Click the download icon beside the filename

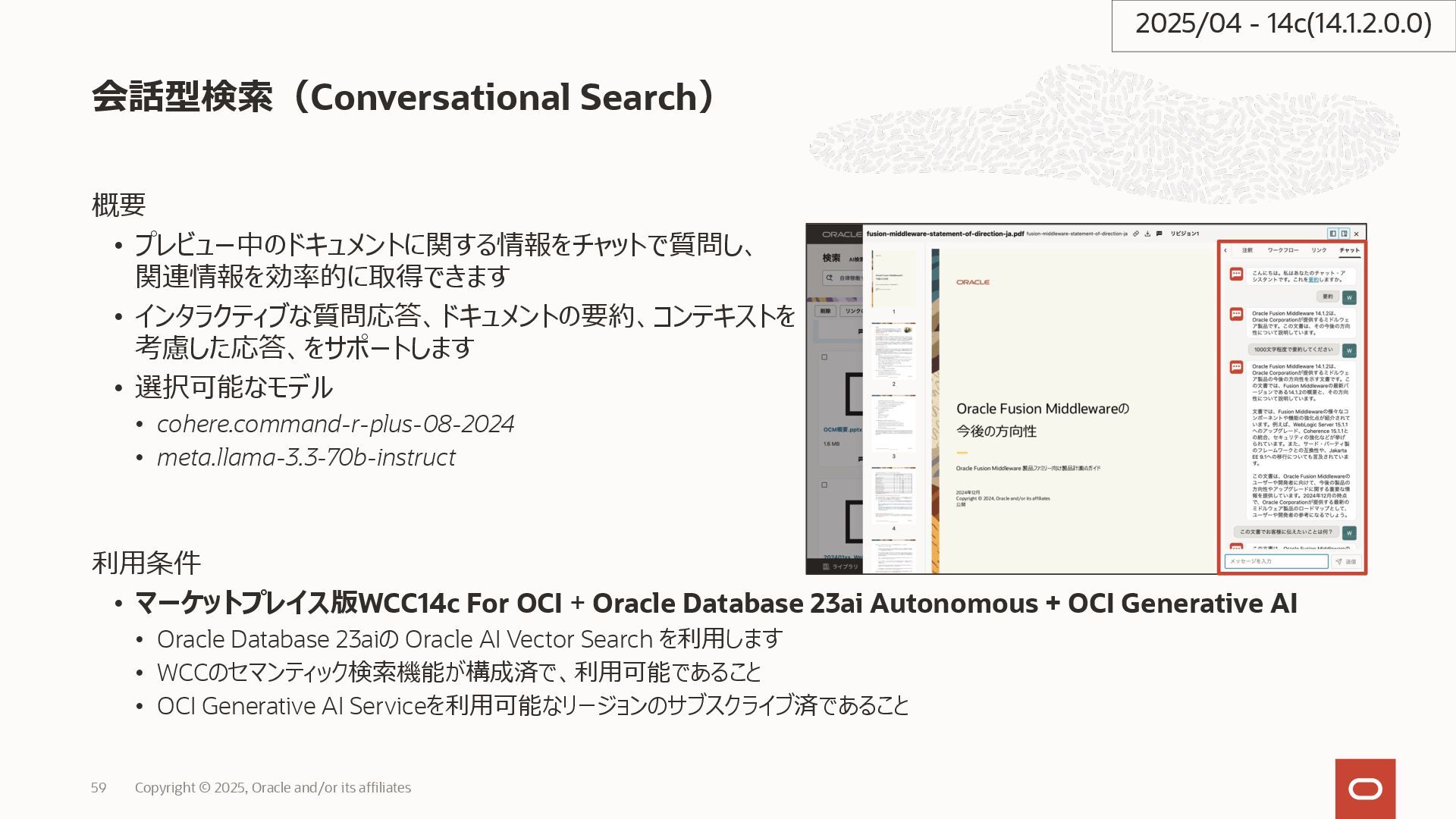click(x=1147, y=234)
